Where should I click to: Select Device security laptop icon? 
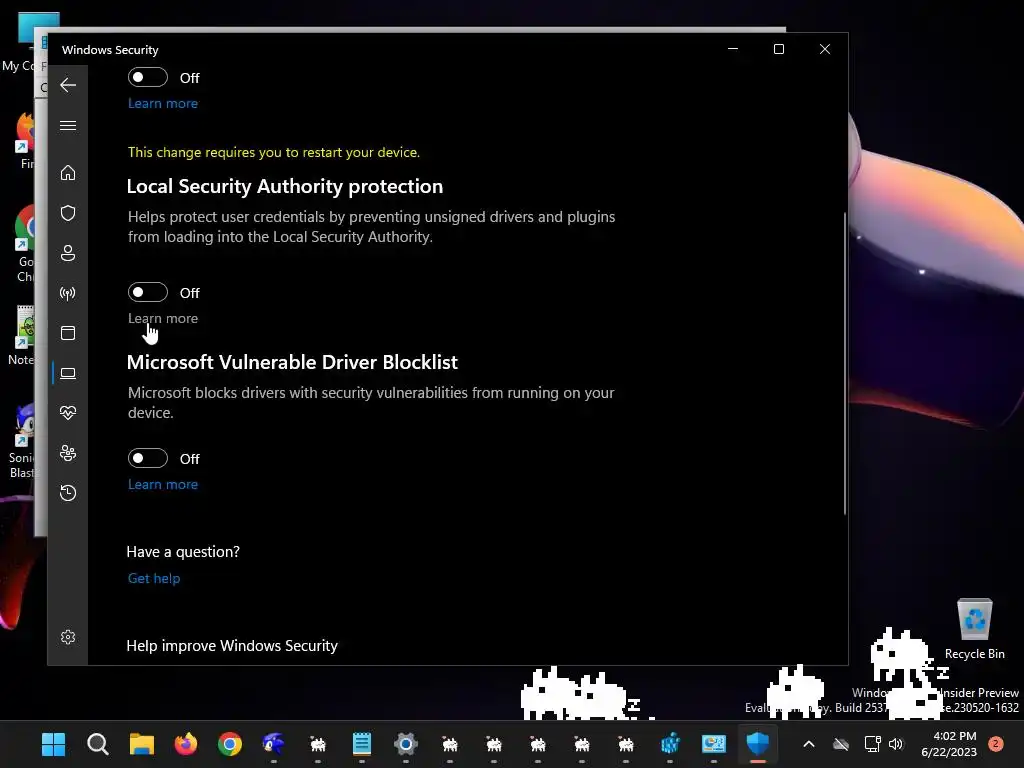(68, 374)
